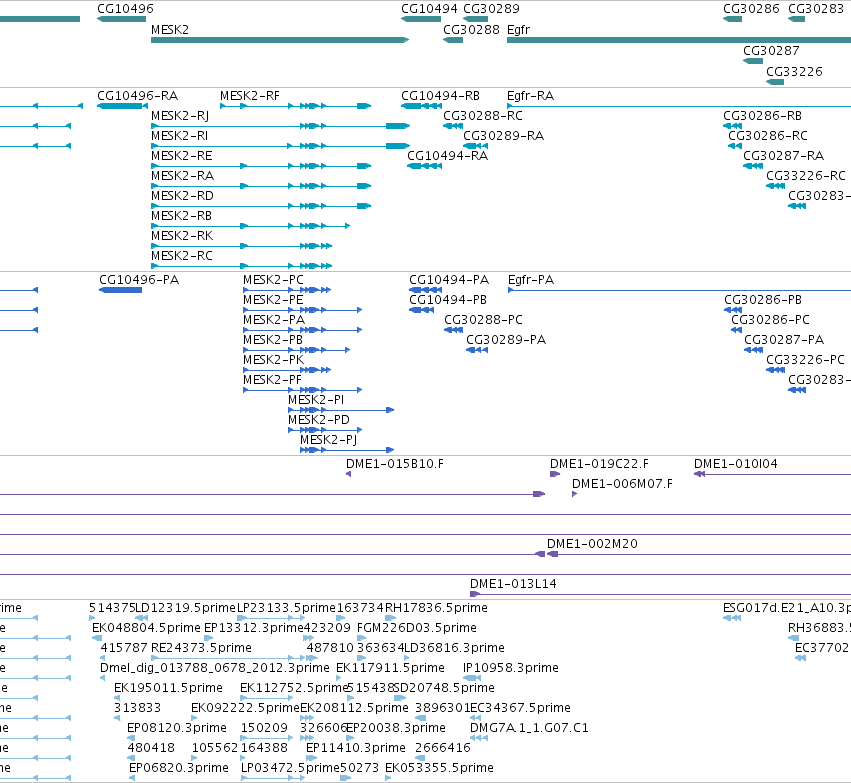Select protein CG33226-PC
The image size is (851, 783).
pyautogui.click(x=805, y=360)
